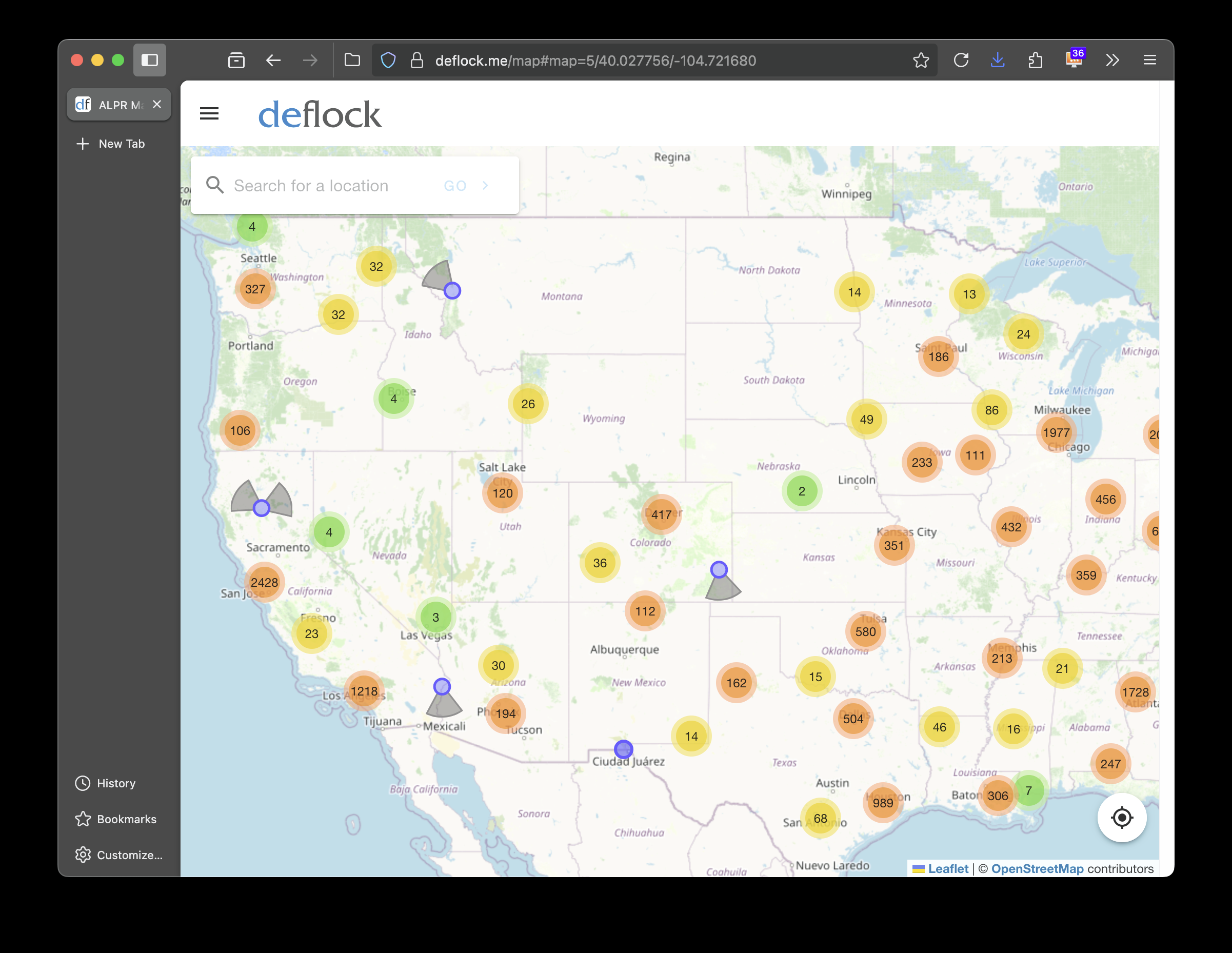This screenshot has width=1232, height=953.
Task: Show more toolbar tools chevron
Action: 1112,61
